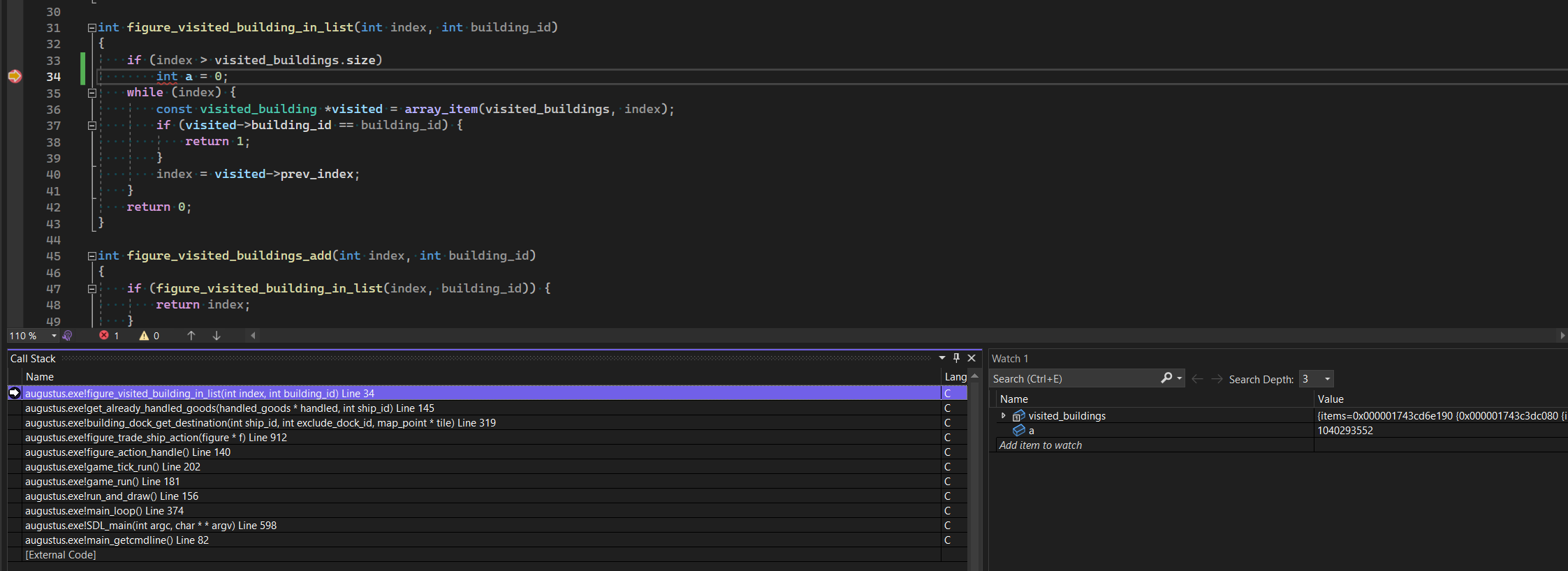1568x571 pixels.
Task: Click the current frame arrow in Call Stack
Action: (14, 393)
